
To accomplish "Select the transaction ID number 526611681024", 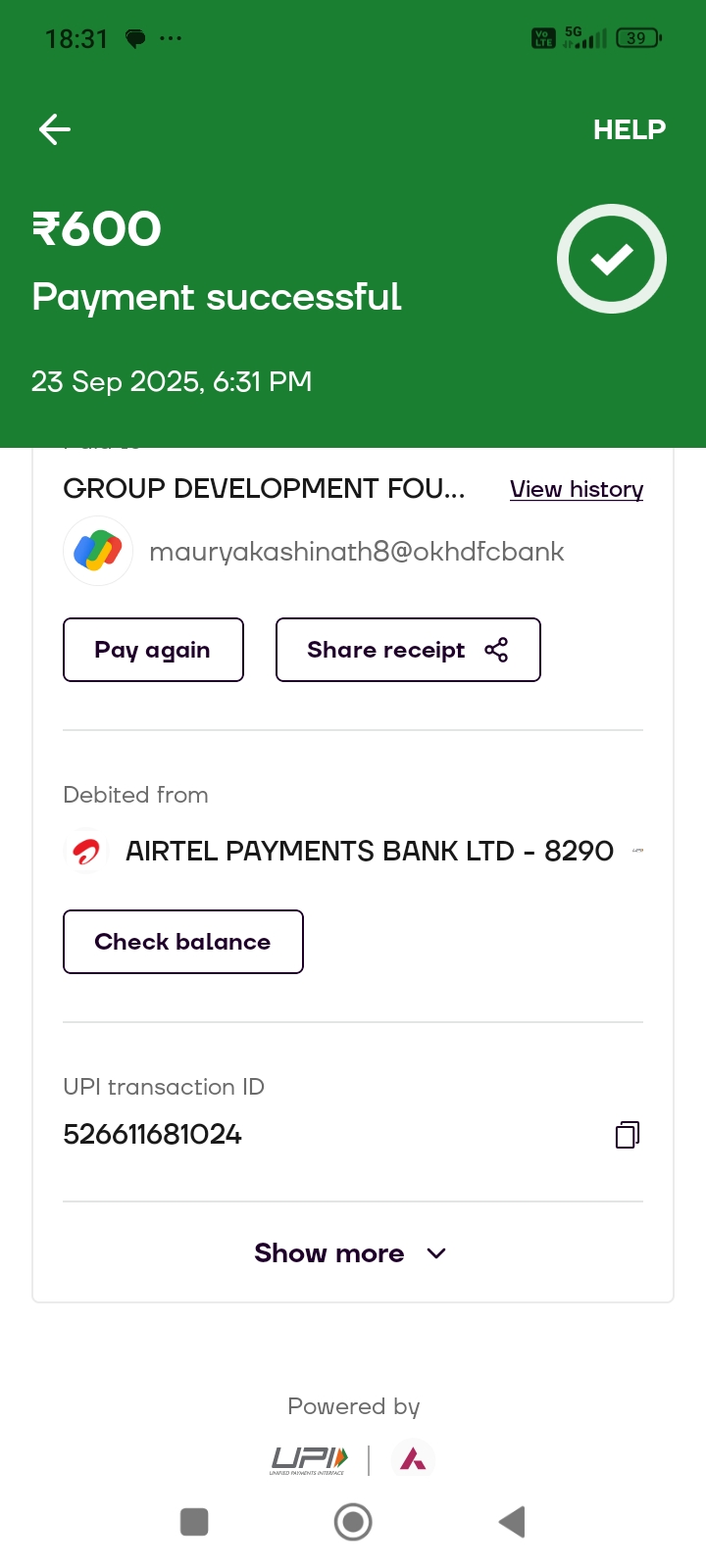I will click(152, 1135).
